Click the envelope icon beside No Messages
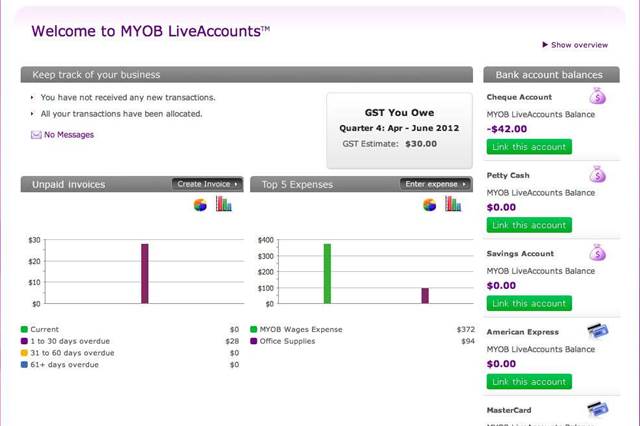Screen dimensions: 640x426 pyautogui.click(x=36, y=135)
